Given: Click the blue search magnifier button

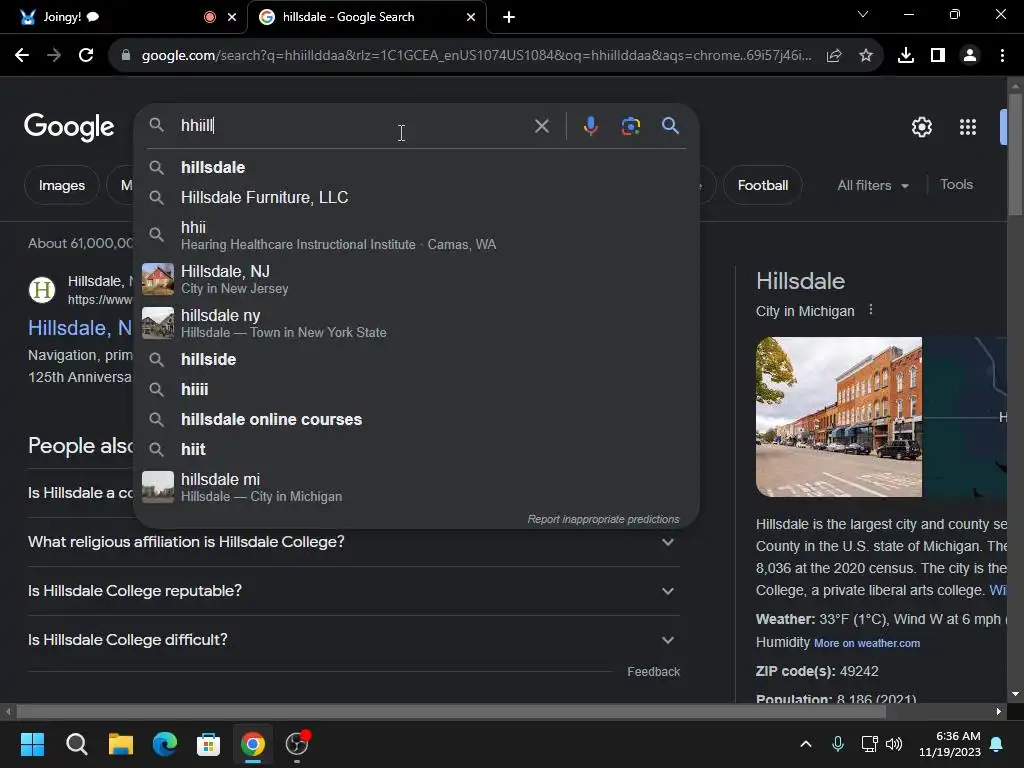Looking at the screenshot, I should (x=670, y=125).
